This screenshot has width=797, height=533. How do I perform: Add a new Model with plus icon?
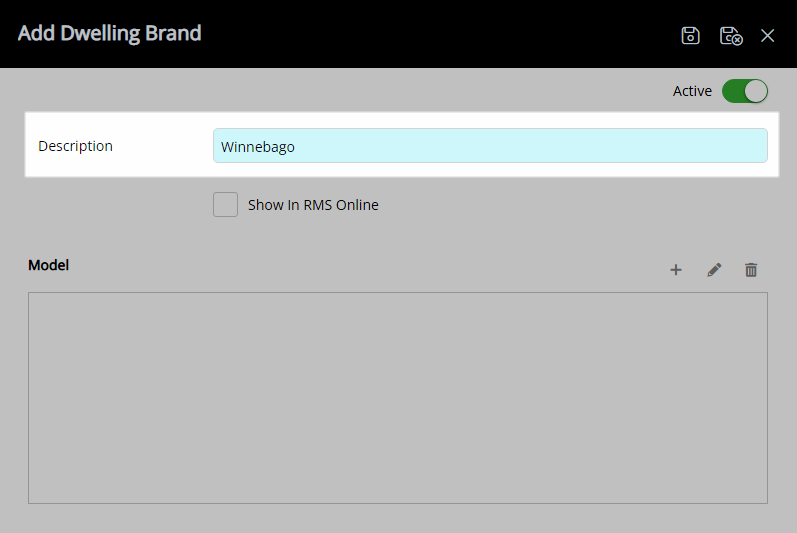pyautogui.click(x=676, y=270)
